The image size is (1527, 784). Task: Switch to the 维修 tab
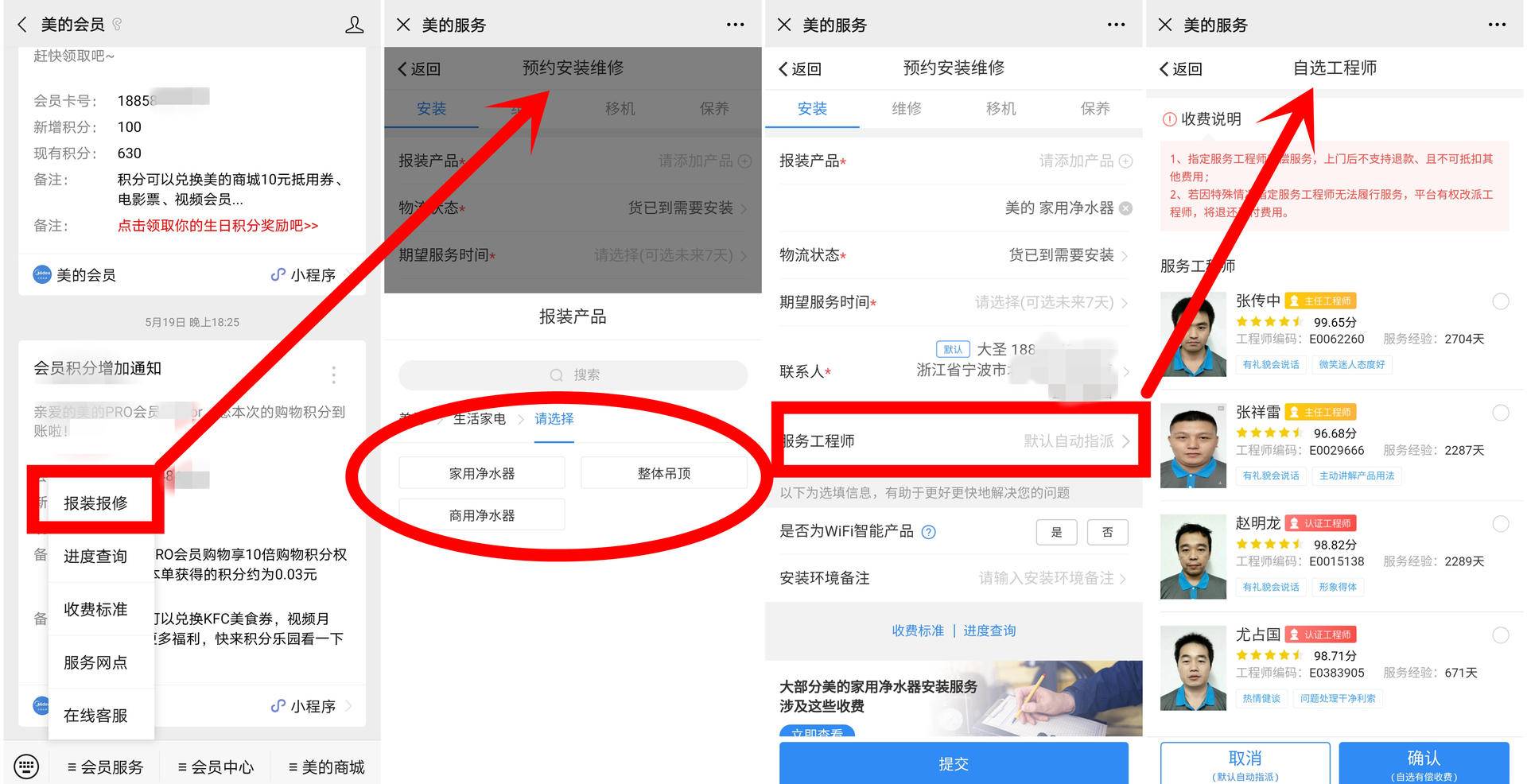tap(906, 109)
